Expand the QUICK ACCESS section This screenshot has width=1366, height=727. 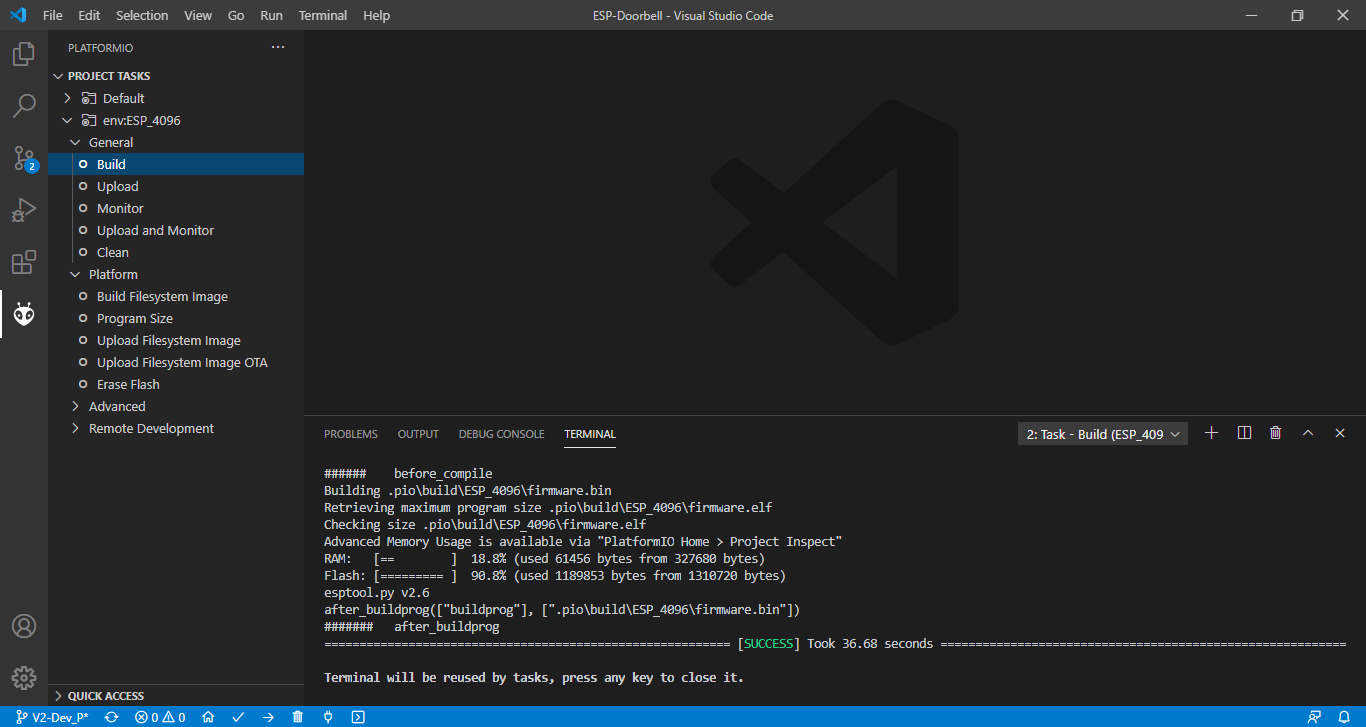pyautogui.click(x=176, y=695)
